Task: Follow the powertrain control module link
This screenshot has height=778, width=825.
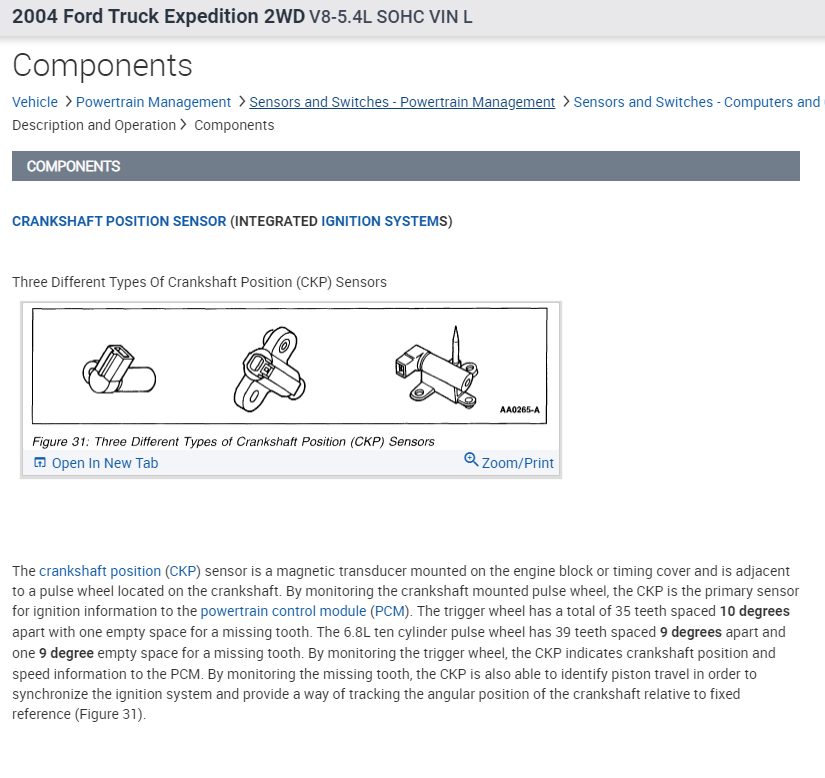Action: pos(284,611)
